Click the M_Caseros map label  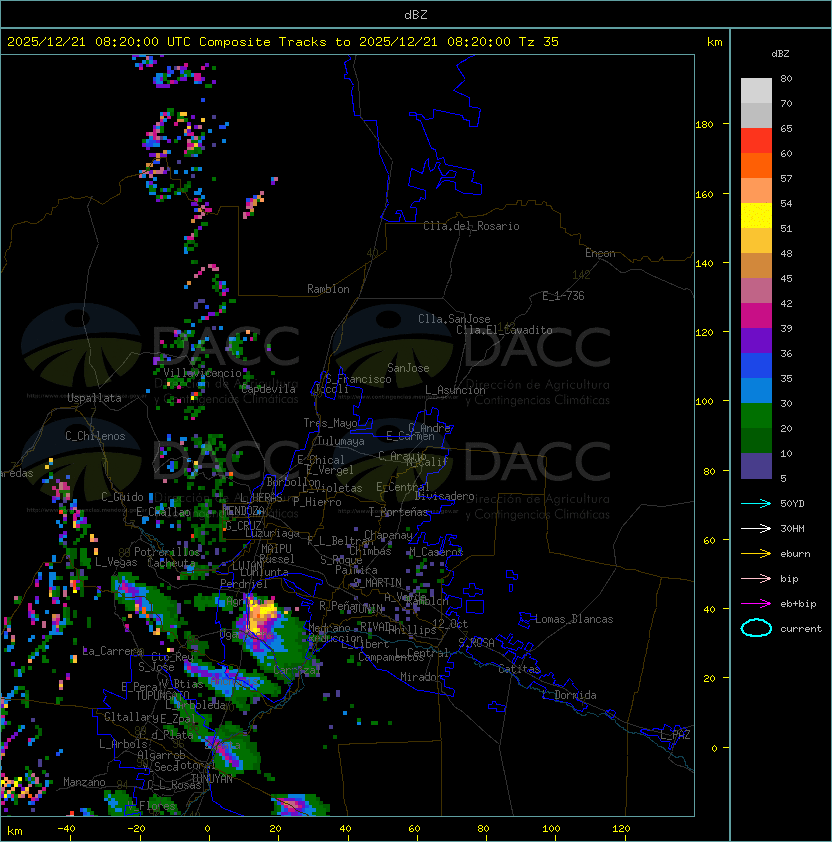click(436, 551)
